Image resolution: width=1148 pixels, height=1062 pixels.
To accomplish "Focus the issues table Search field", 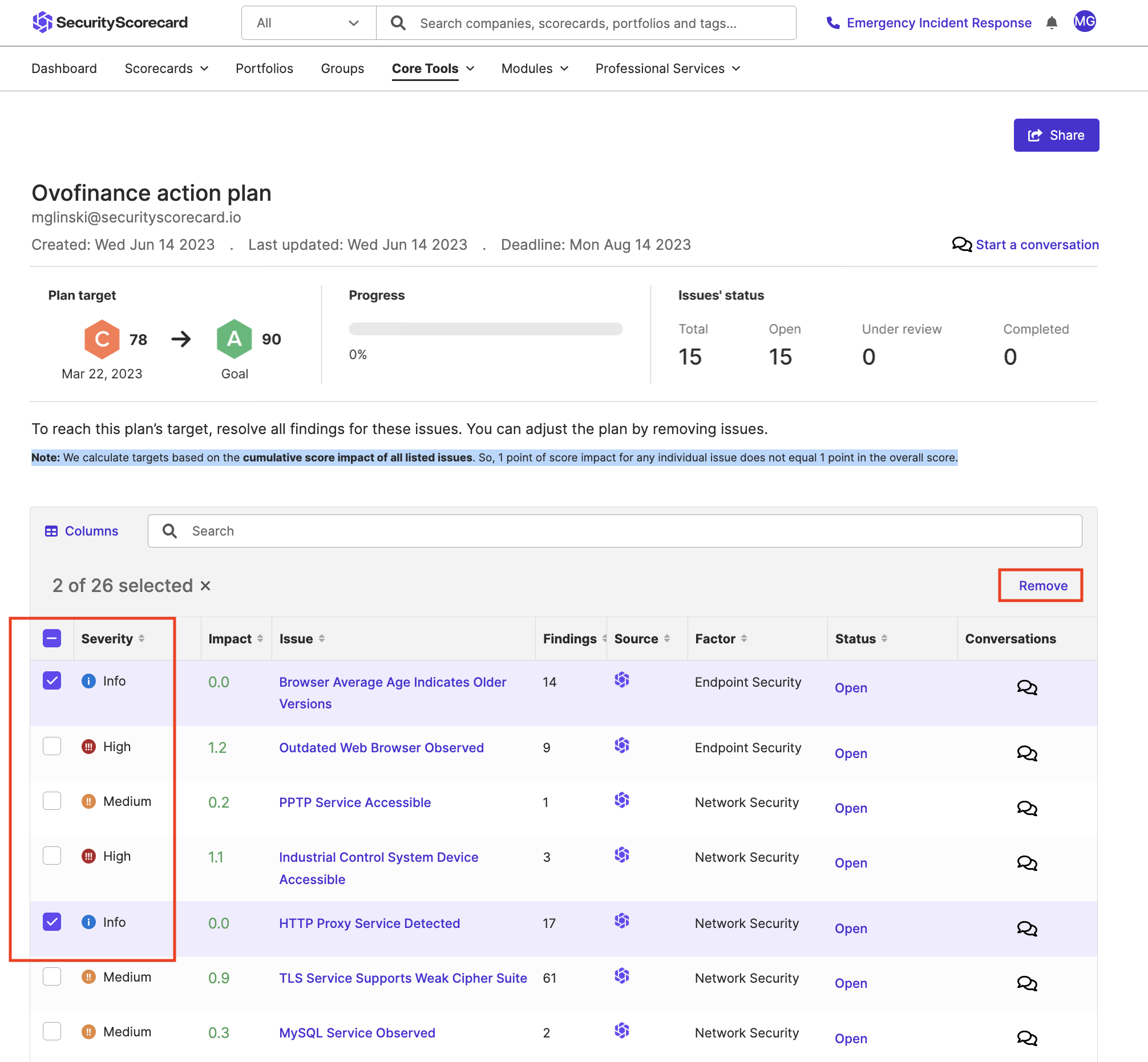I will [x=615, y=531].
